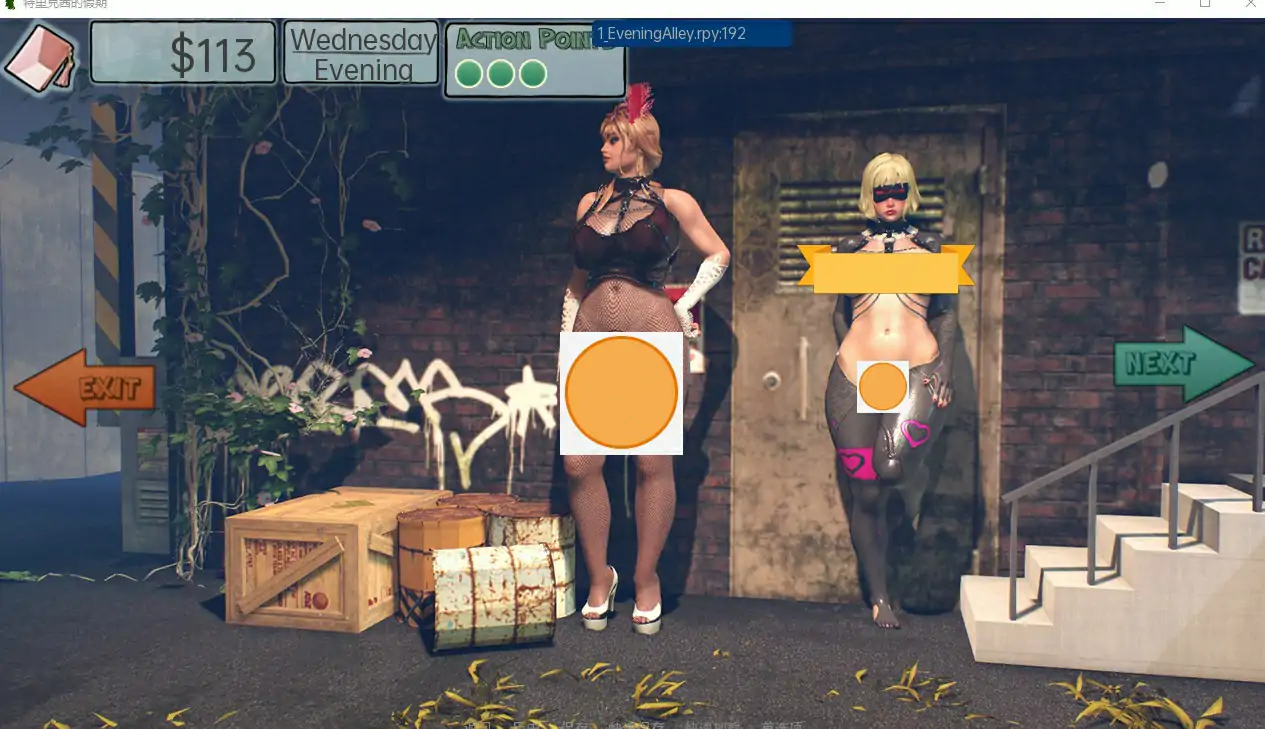Click the green NEXT arrow
The height and width of the screenshot is (729, 1265).
pos(1183,363)
